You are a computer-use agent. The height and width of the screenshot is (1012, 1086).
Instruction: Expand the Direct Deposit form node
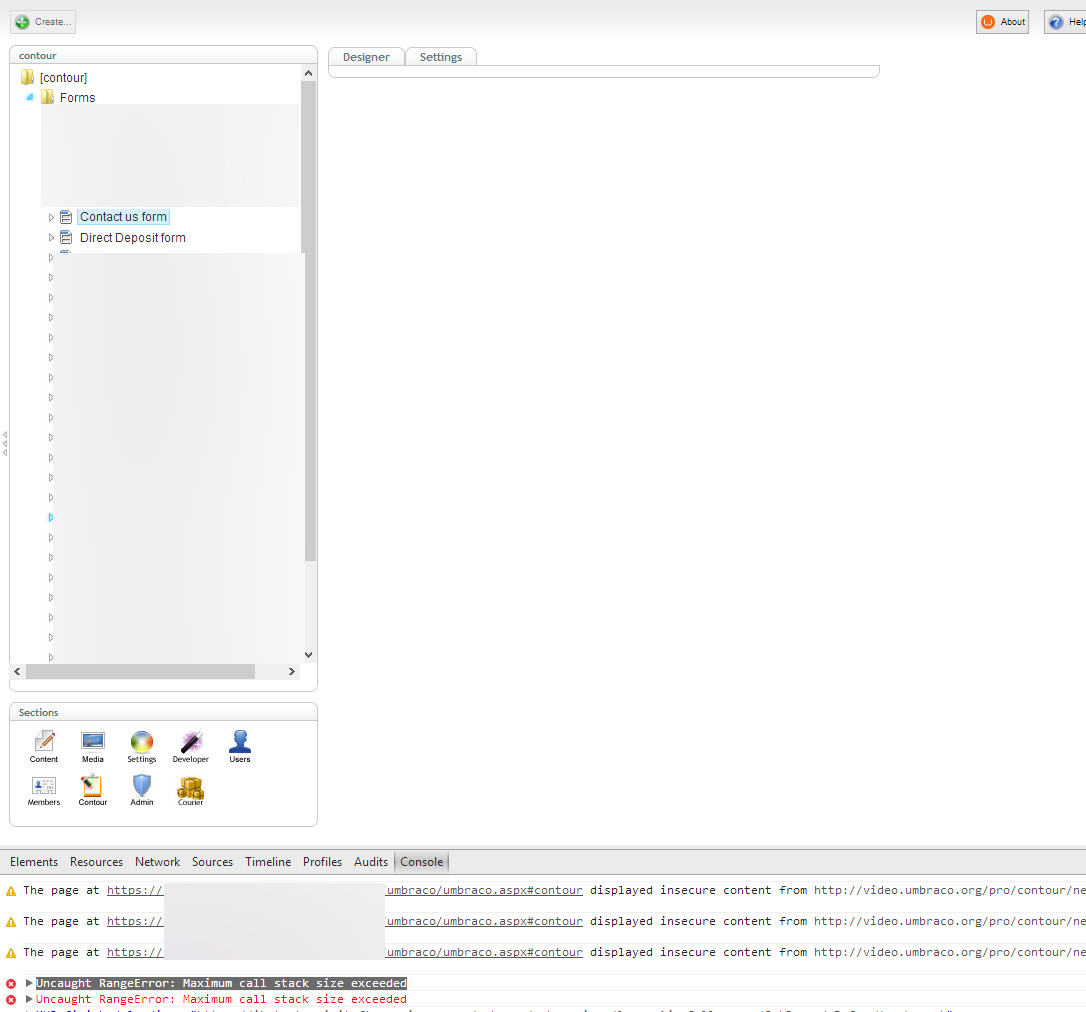[x=52, y=238]
